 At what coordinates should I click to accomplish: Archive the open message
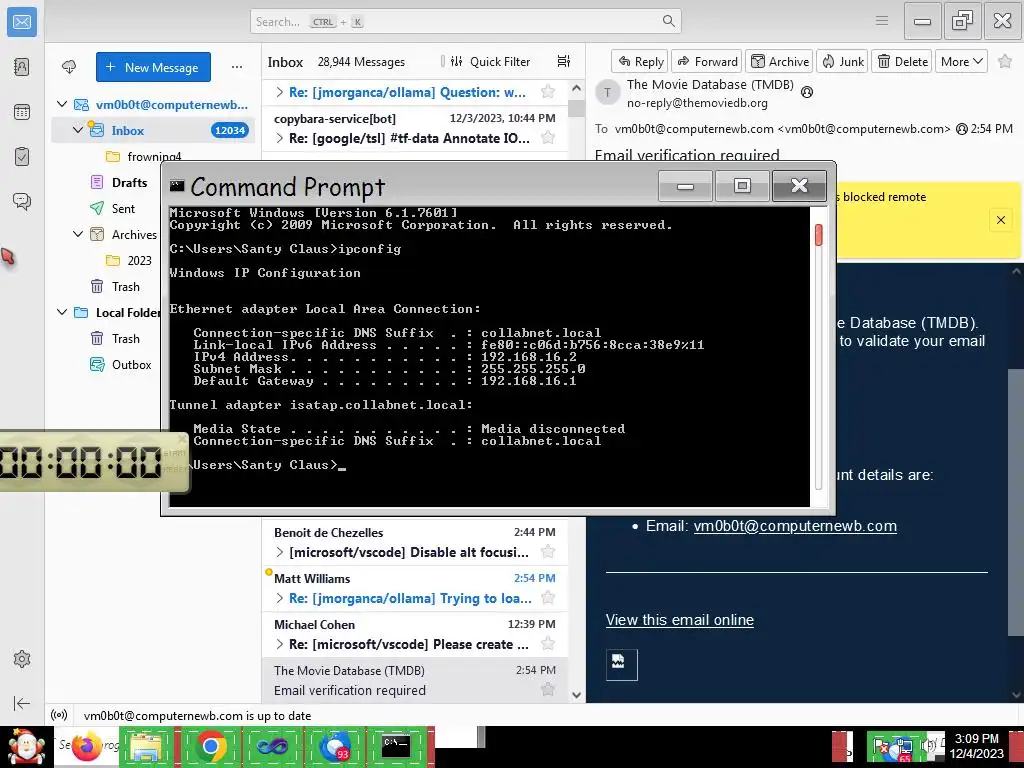click(779, 61)
